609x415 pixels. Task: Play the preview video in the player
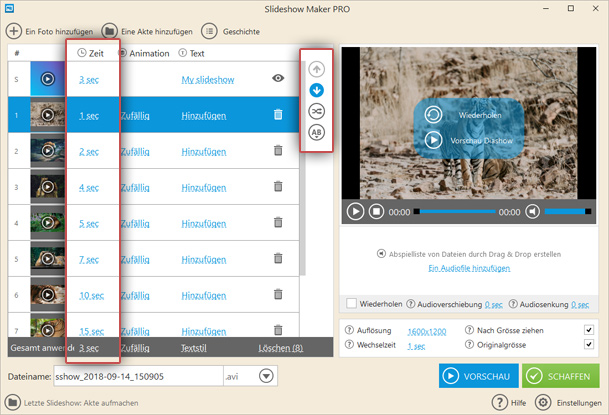click(x=355, y=212)
